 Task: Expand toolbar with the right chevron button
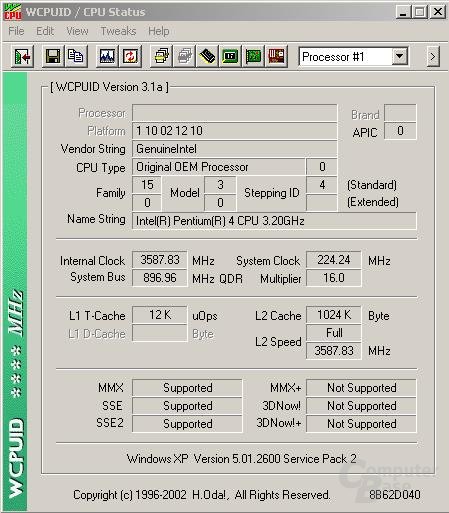tap(433, 57)
